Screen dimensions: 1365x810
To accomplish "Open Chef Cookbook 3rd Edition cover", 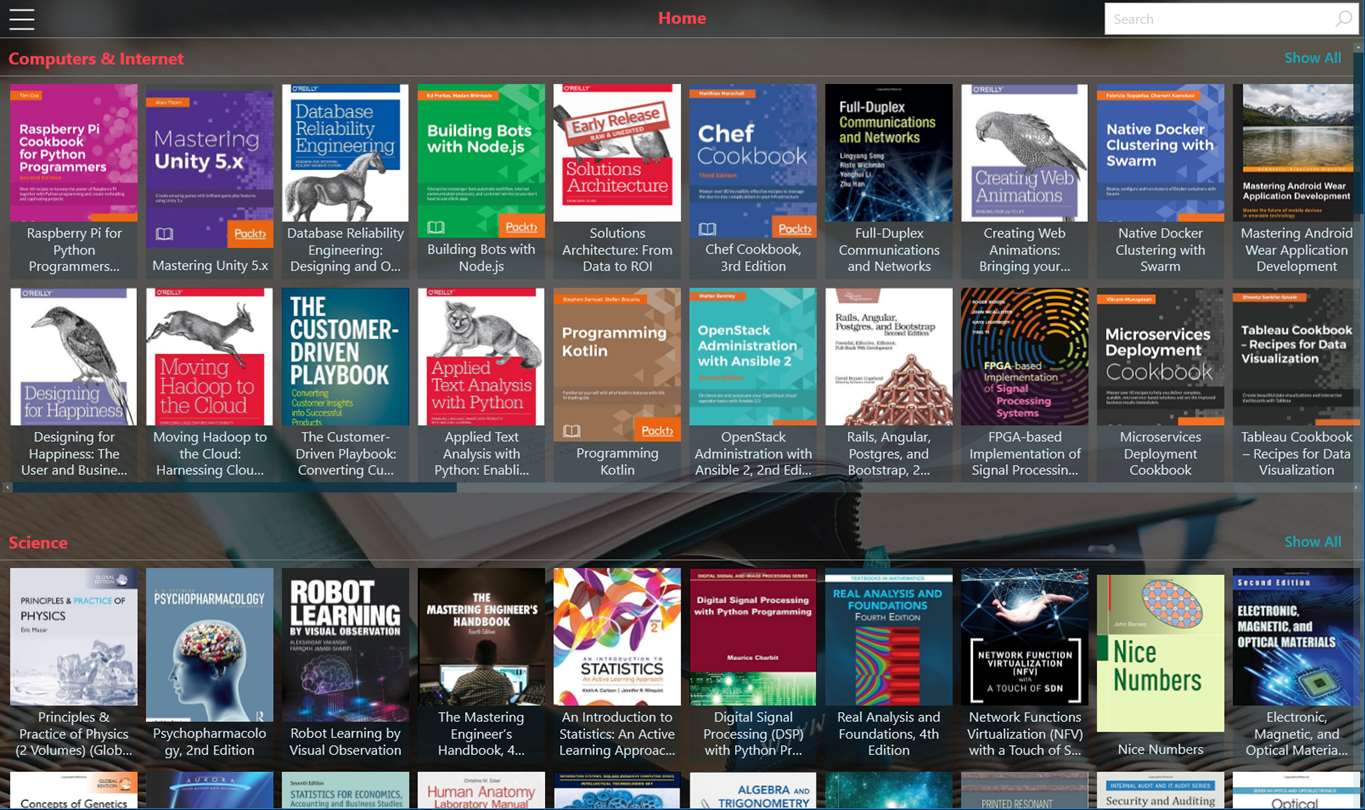I will [x=754, y=161].
